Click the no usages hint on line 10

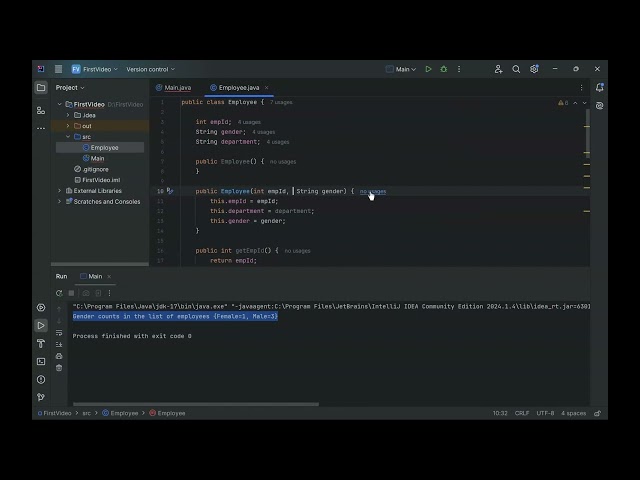[373, 191]
